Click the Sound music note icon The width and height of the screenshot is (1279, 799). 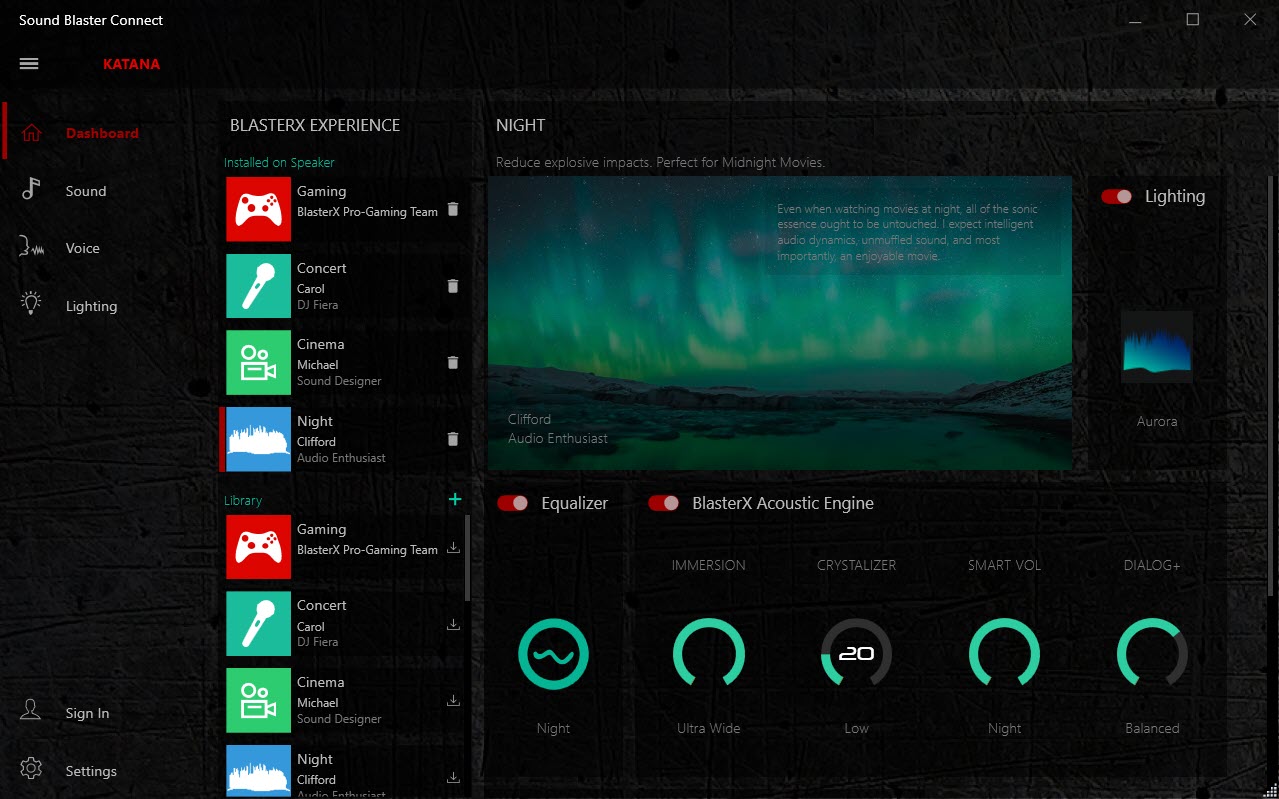tap(31, 190)
